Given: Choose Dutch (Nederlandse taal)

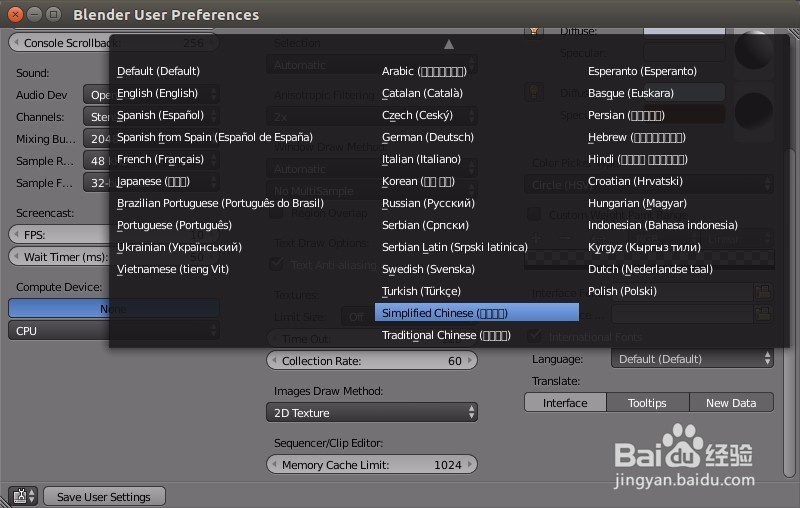Looking at the screenshot, I should (x=650, y=269).
